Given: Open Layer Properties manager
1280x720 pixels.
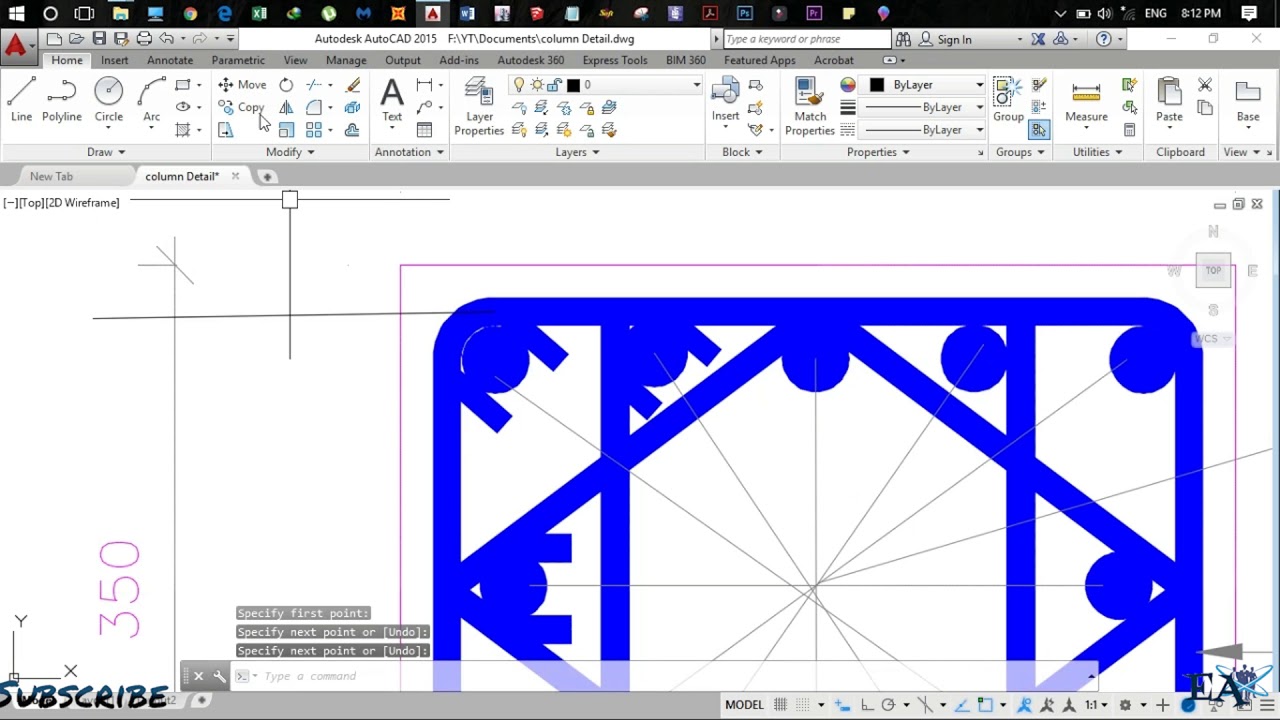Looking at the screenshot, I should (479, 106).
